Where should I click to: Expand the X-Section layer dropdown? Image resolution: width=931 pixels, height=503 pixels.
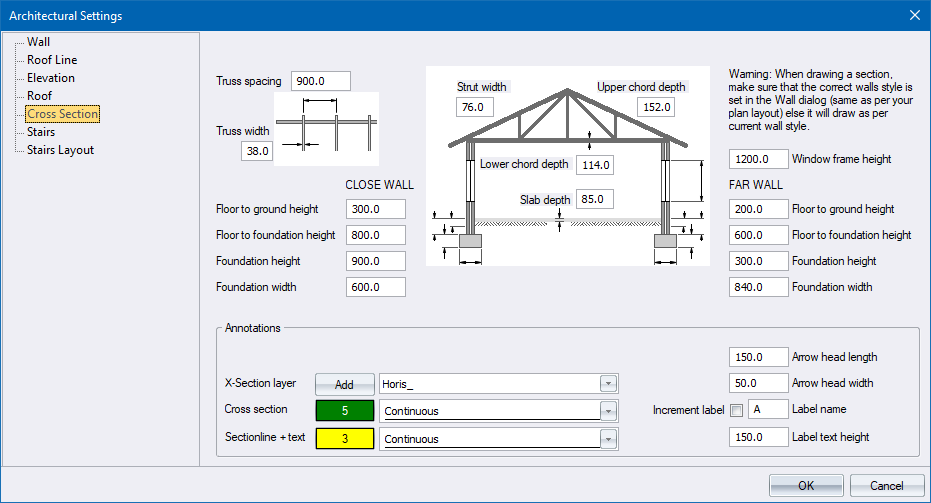[x=606, y=384]
